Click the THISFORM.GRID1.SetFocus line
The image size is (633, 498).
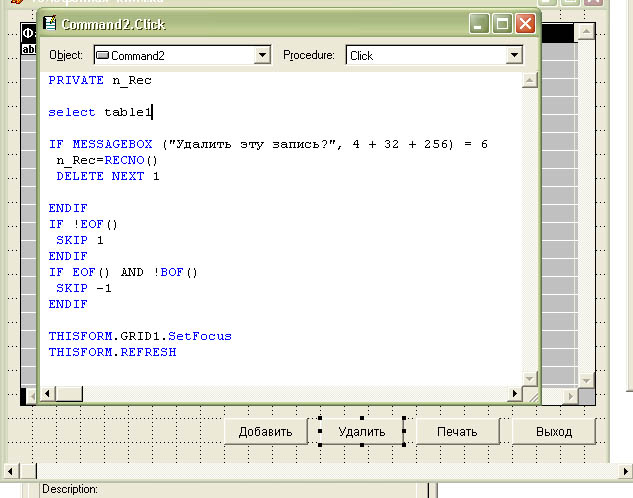tap(140, 336)
